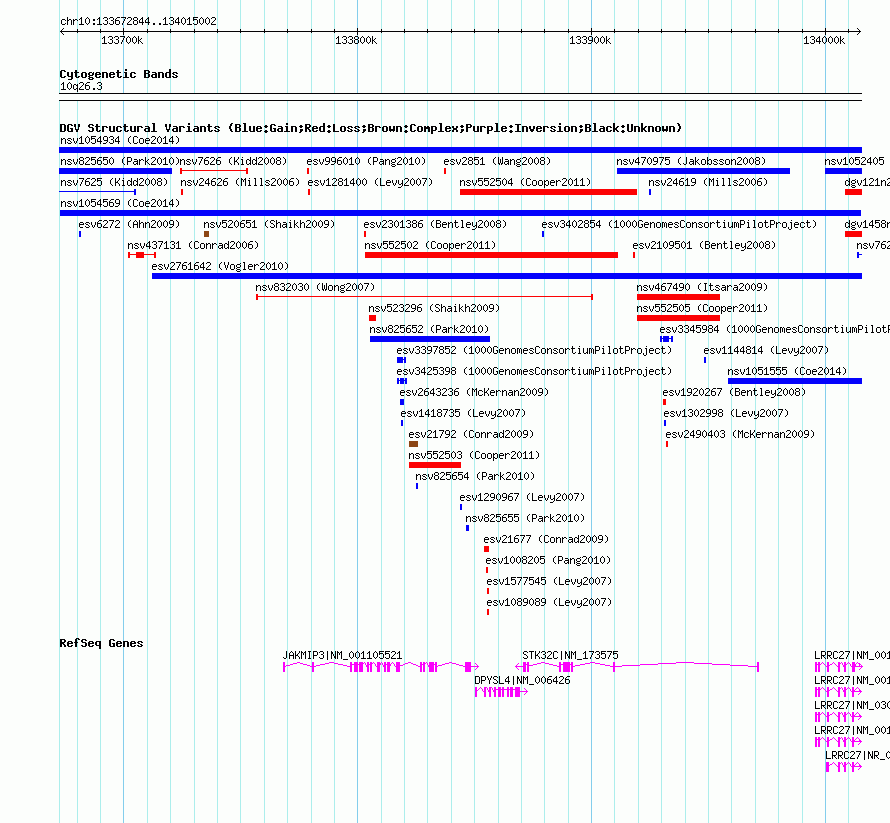This screenshot has width=890, height=823.
Task: Select nsv552505 (Cooper2011) variant label
Action: (702, 308)
